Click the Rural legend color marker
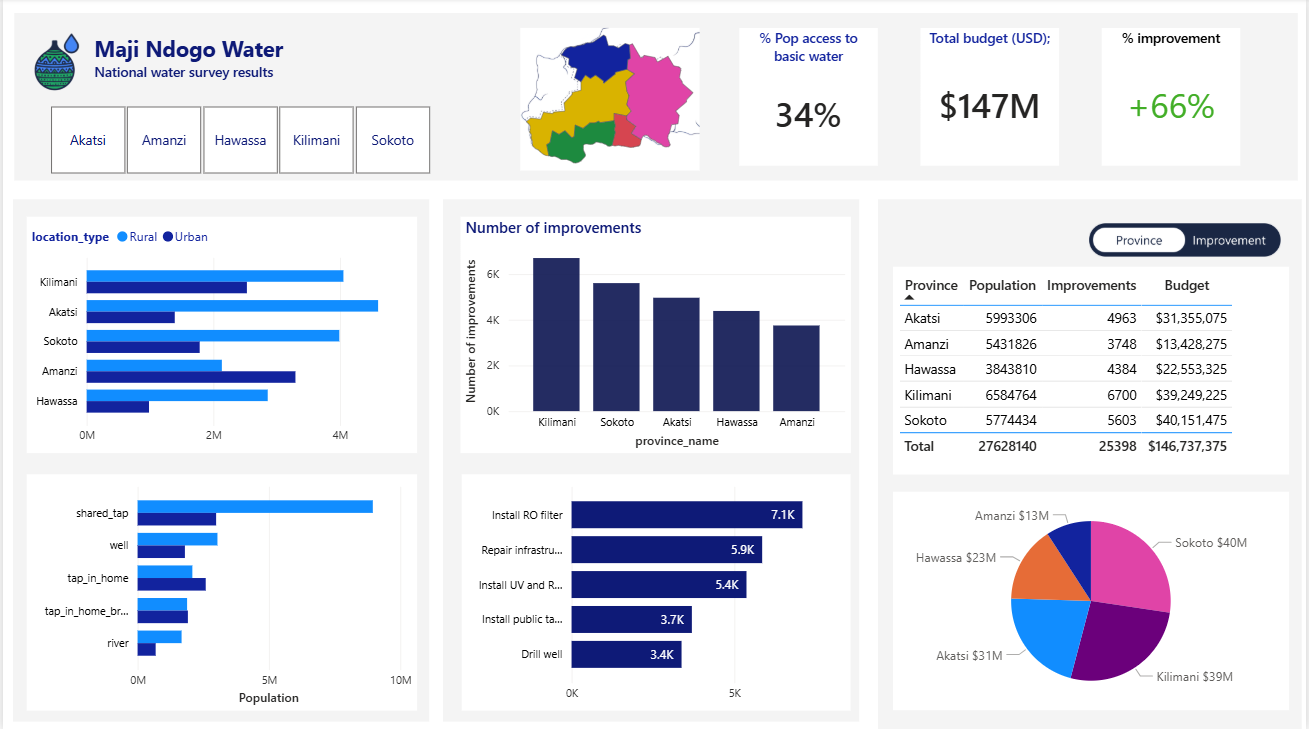The width and height of the screenshot is (1309, 729). pos(123,237)
